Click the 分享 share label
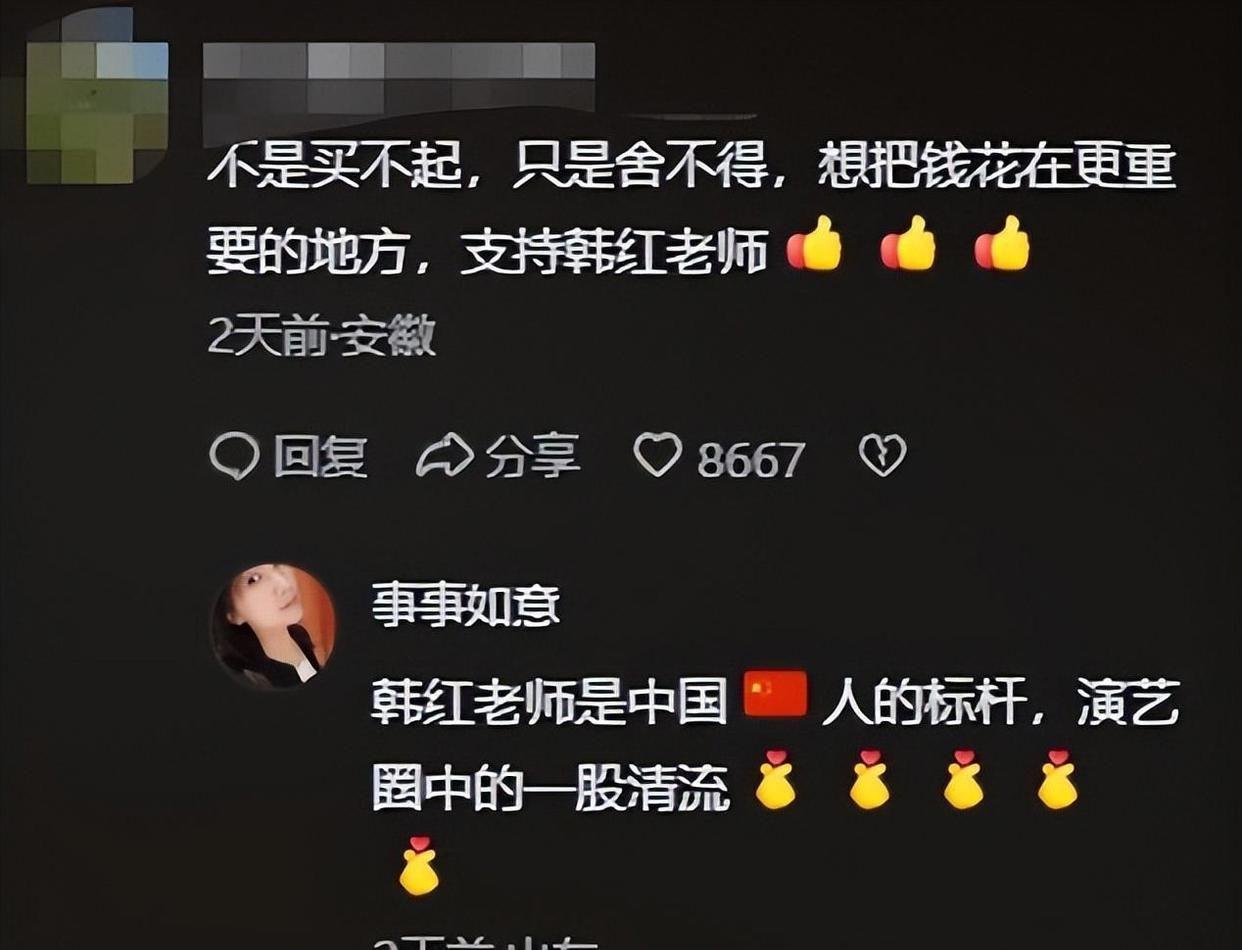 pos(532,457)
